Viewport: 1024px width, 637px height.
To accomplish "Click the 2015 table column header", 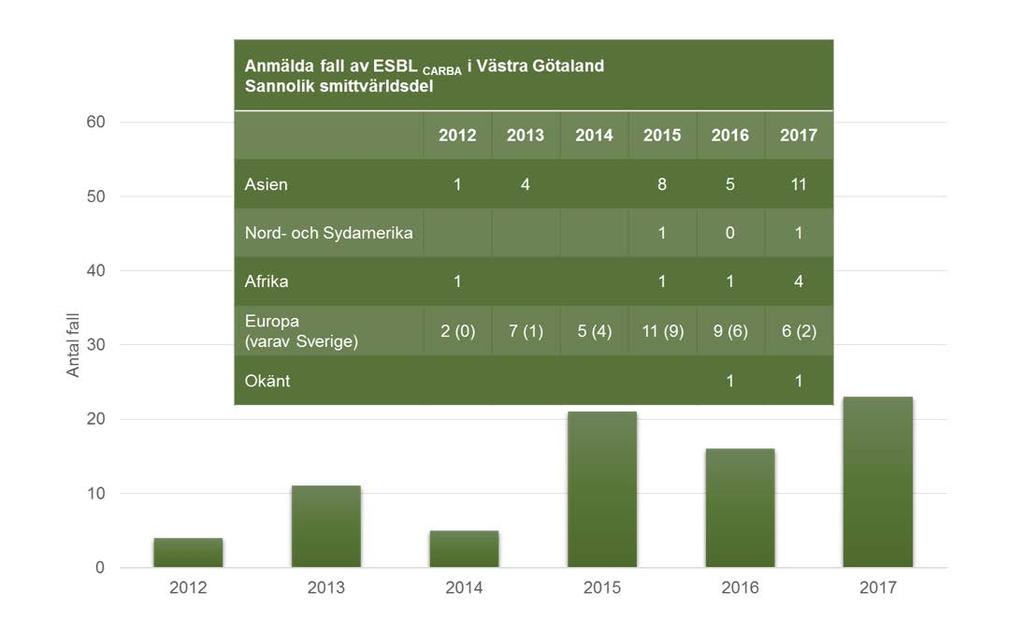I will pyautogui.click(x=662, y=135).
